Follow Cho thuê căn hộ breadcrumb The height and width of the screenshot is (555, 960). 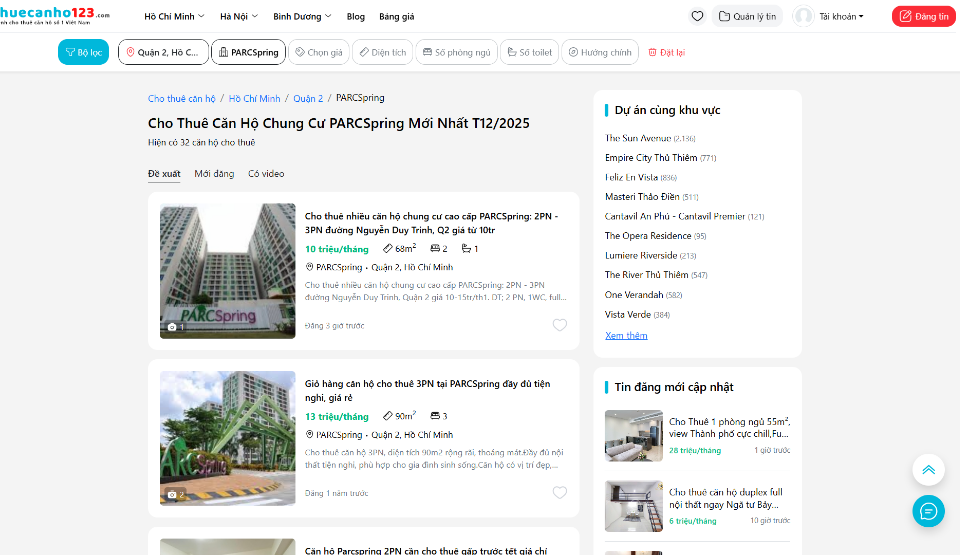pos(181,98)
